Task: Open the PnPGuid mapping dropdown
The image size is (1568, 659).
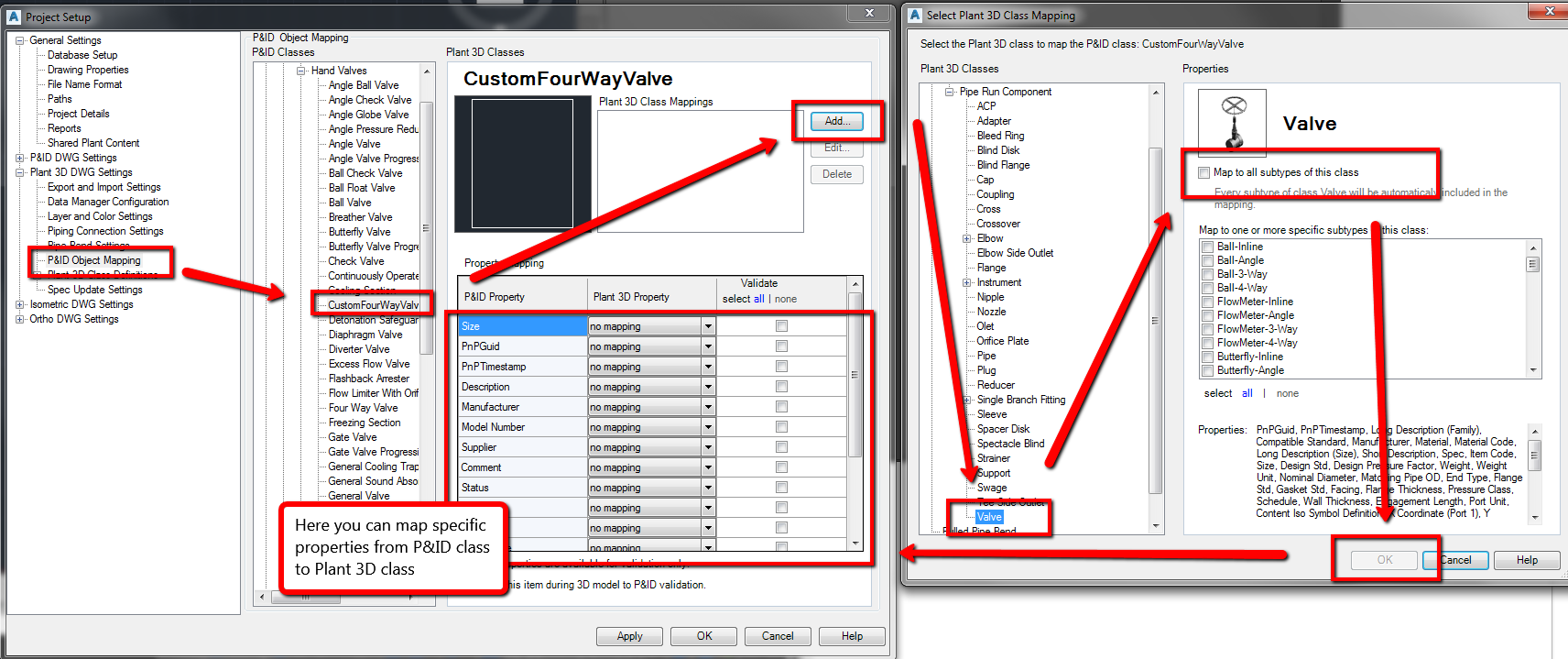Action: (x=708, y=346)
